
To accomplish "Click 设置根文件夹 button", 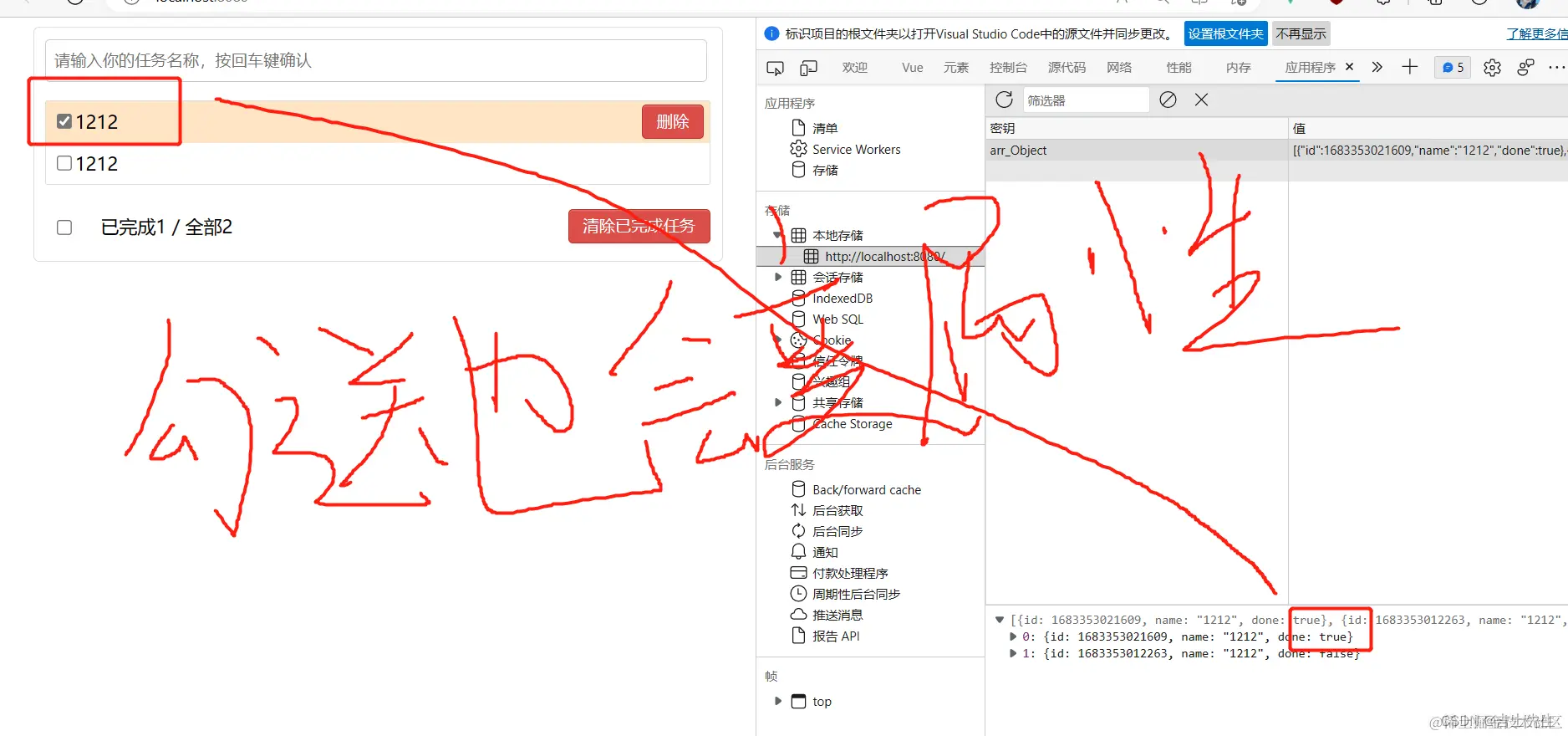I will click(1226, 33).
